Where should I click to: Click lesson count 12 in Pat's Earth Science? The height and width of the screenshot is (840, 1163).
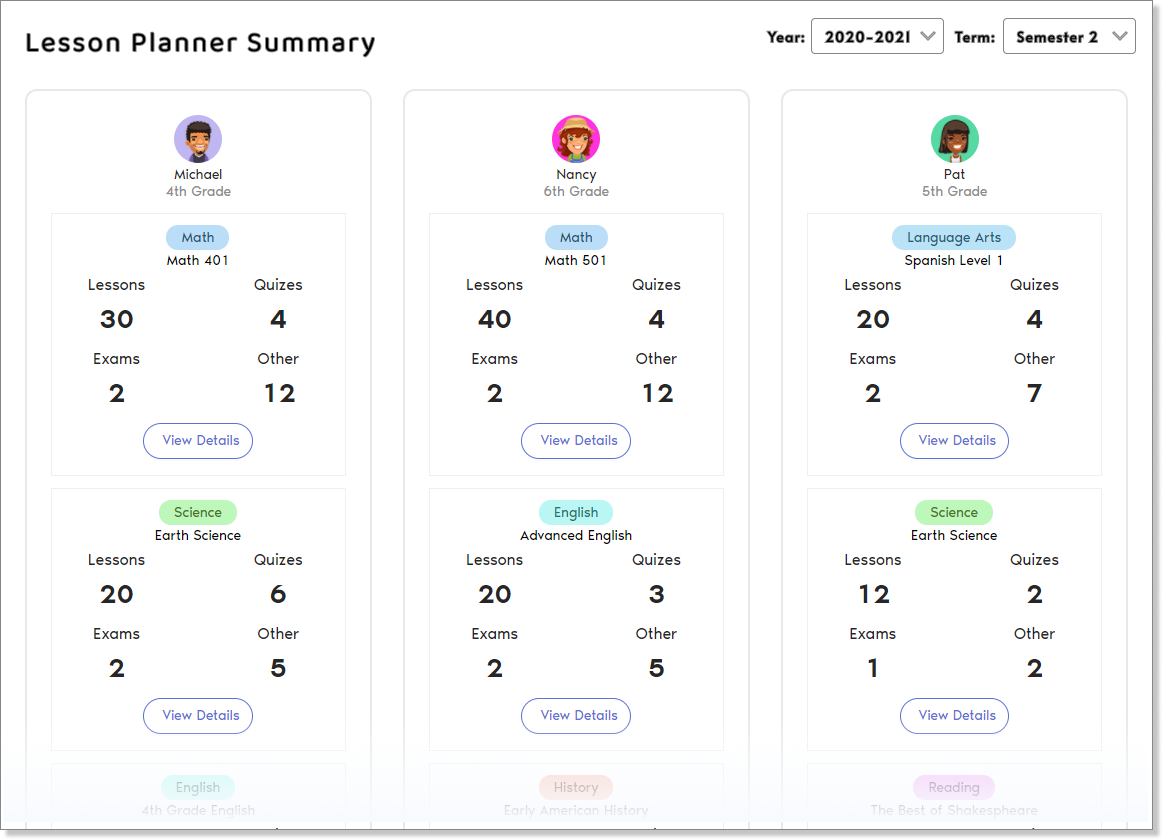coord(874,595)
